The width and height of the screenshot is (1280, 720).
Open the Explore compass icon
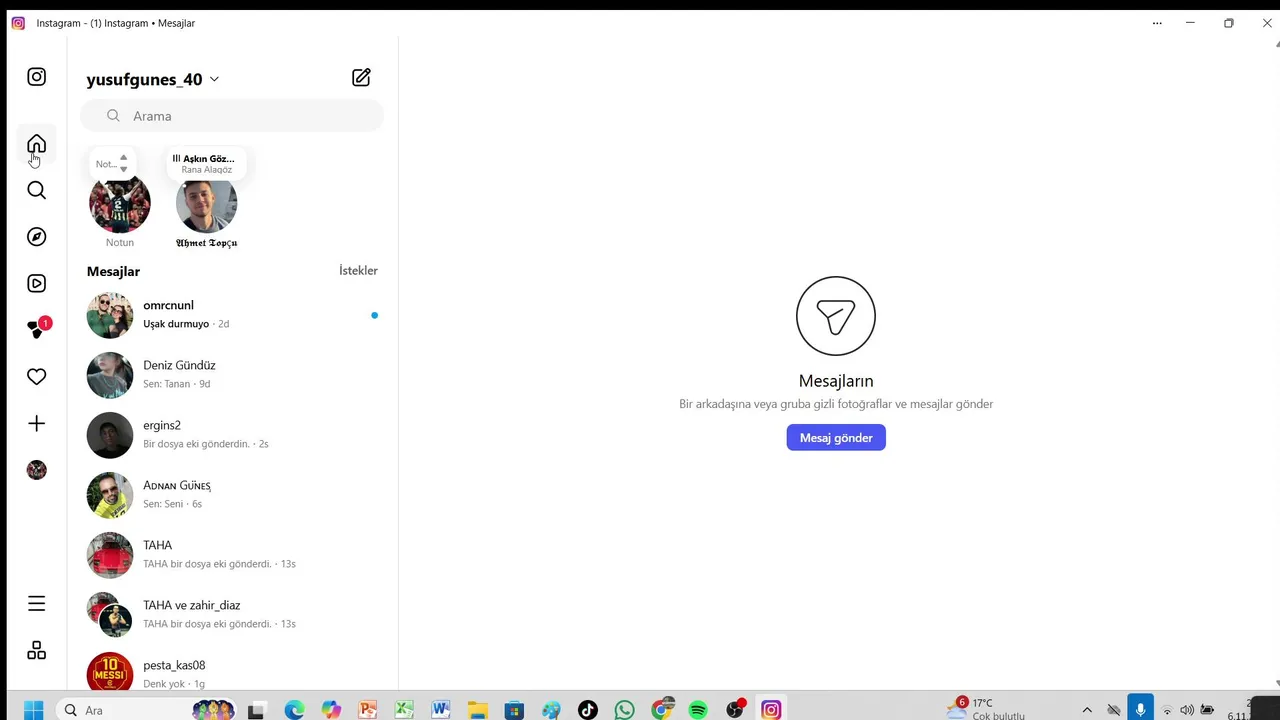tap(37, 237)
